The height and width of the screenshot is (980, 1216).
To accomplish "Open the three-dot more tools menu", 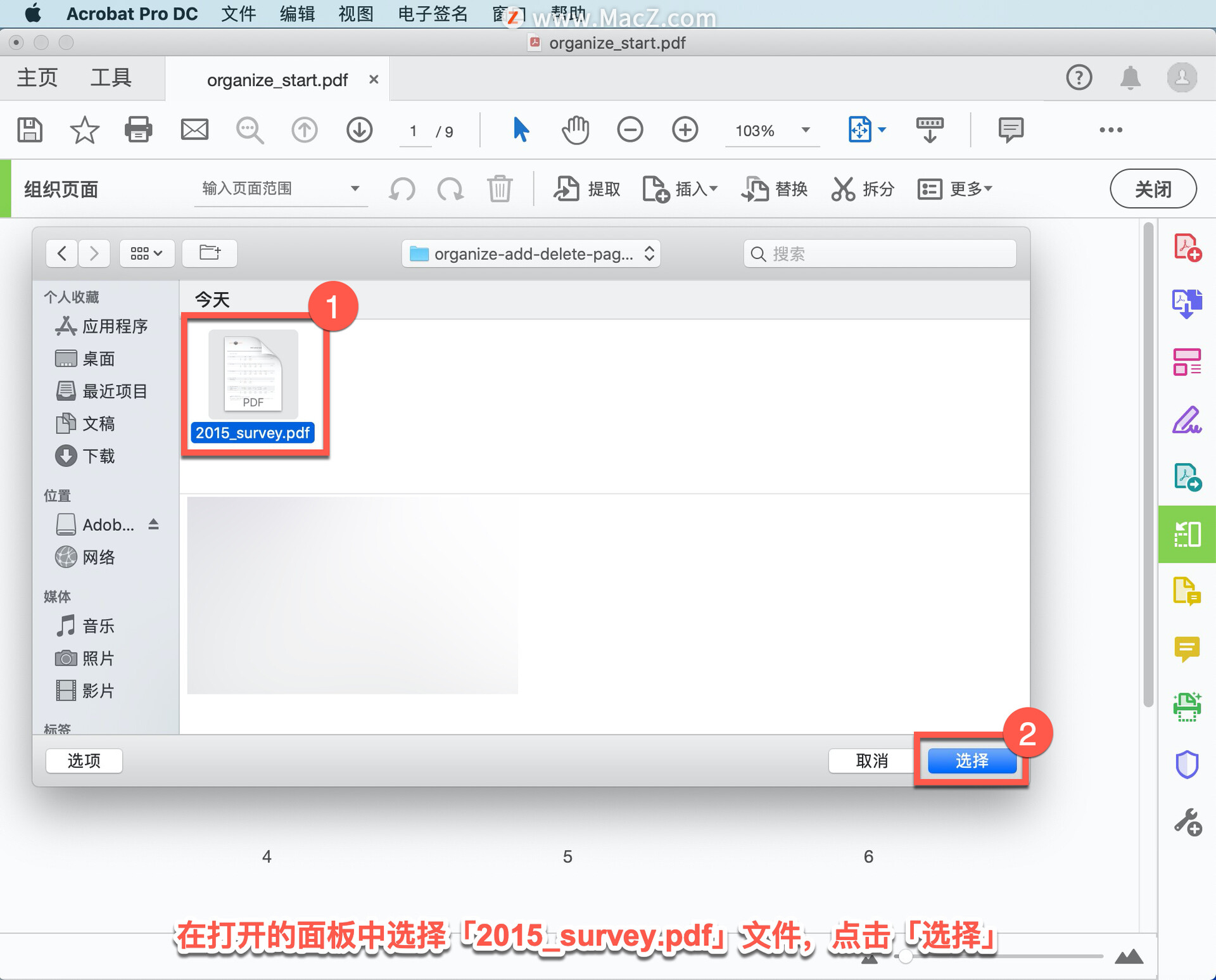I will (1111, 130).
